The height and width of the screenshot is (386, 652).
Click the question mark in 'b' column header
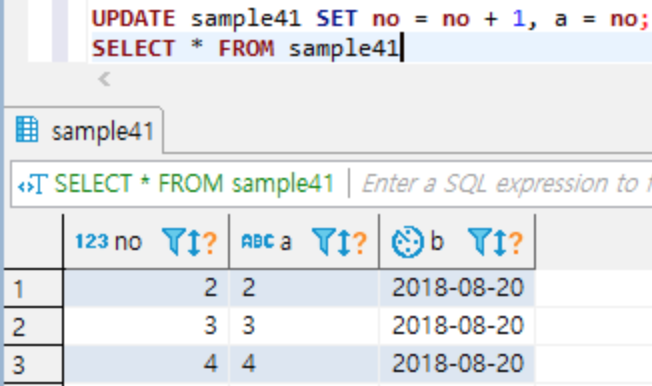click(x=516, y=242)
